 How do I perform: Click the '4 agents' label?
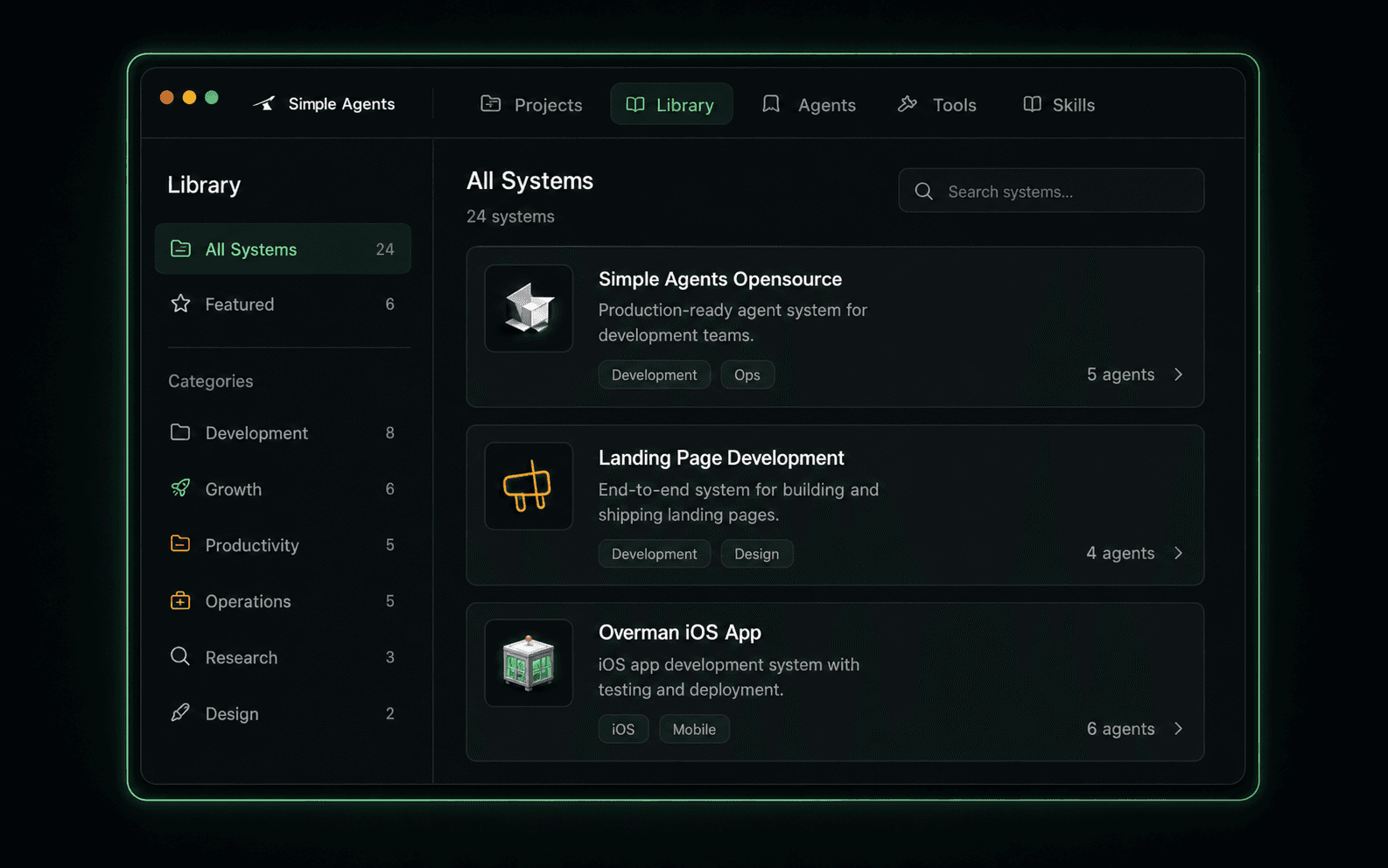[1120, 553]
